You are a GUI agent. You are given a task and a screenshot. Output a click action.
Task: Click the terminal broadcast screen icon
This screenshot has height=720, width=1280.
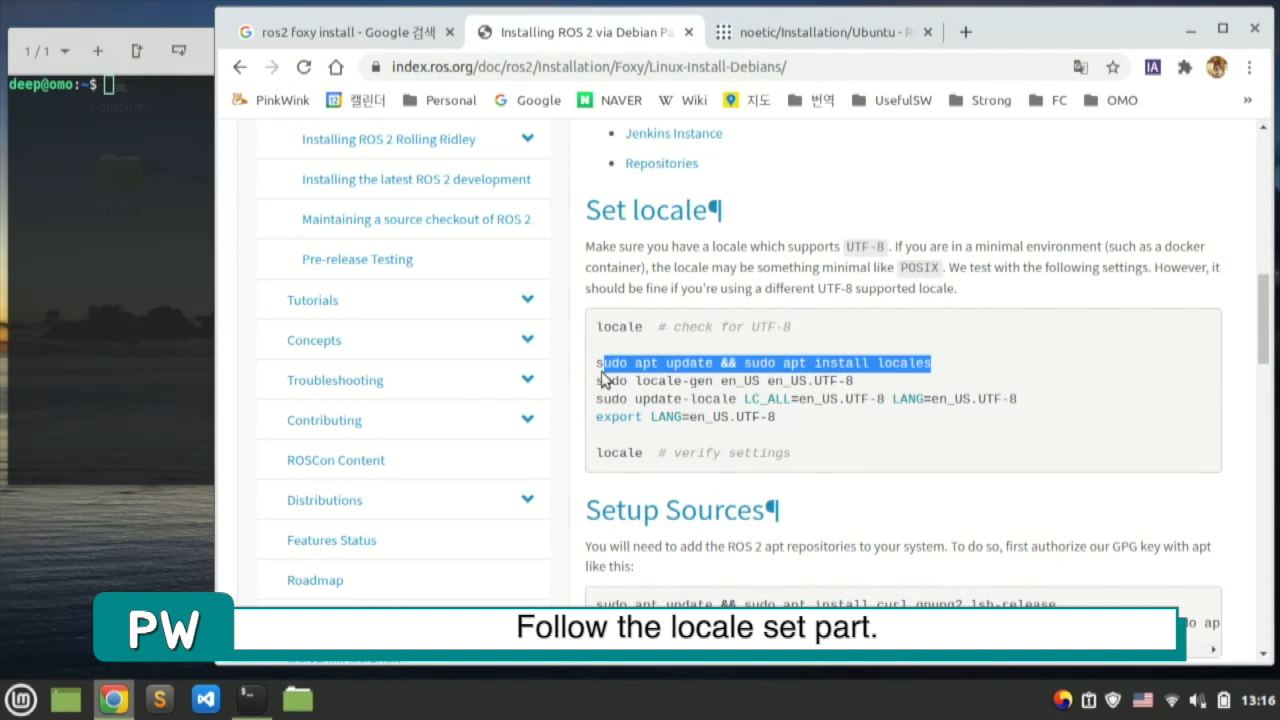click(179, 51)
